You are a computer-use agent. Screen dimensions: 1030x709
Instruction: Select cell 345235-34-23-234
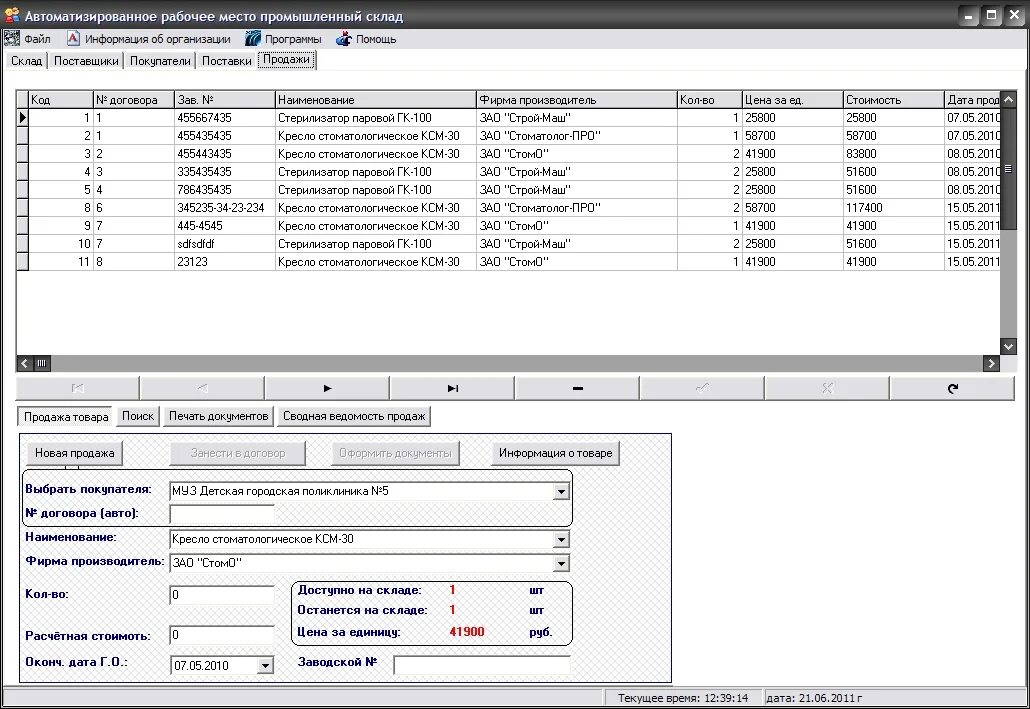coord(225,208)
